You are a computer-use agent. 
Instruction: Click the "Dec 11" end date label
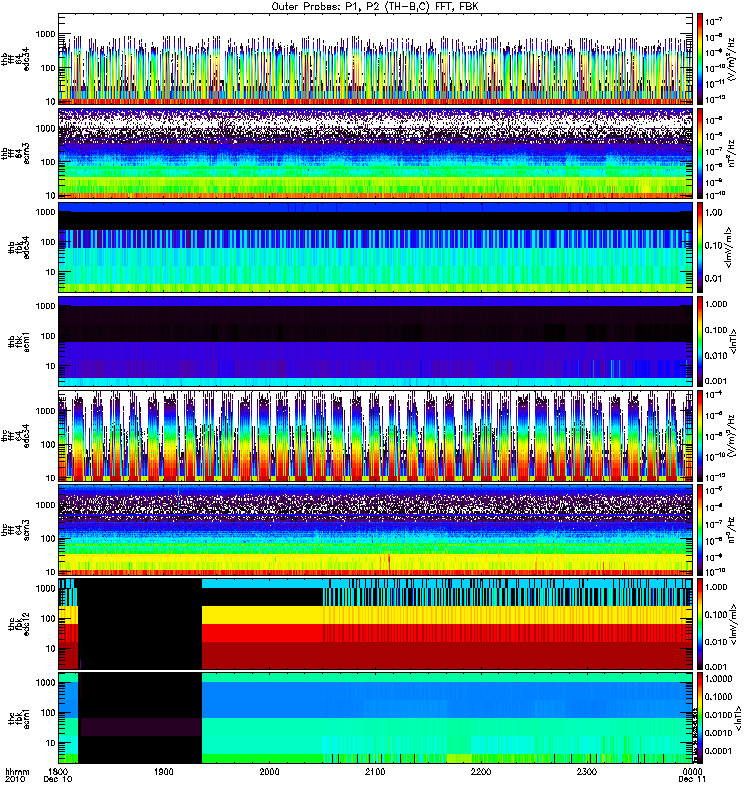click(692, 779)
